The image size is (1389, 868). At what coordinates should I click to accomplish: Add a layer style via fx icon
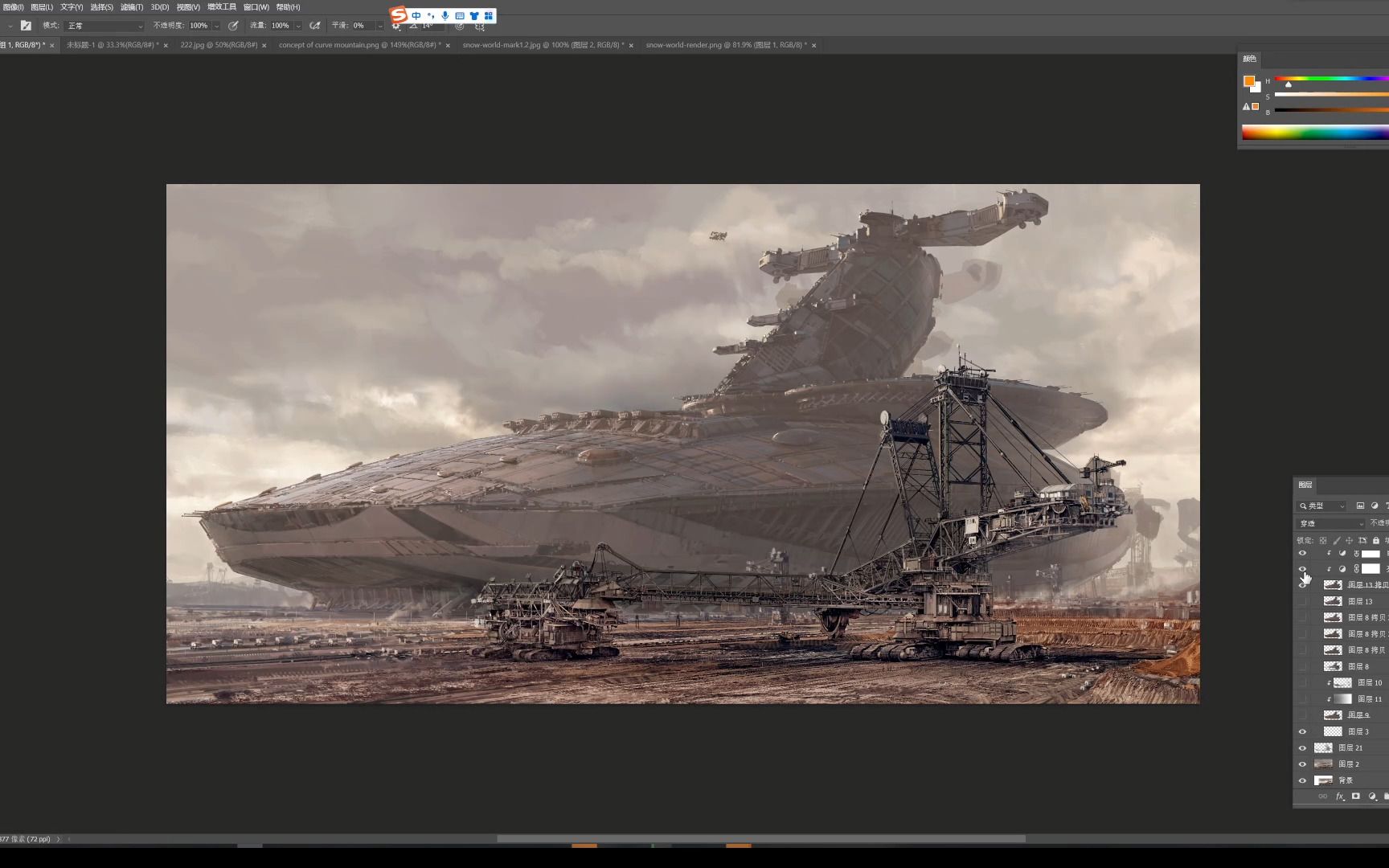tap(1340, 796)
